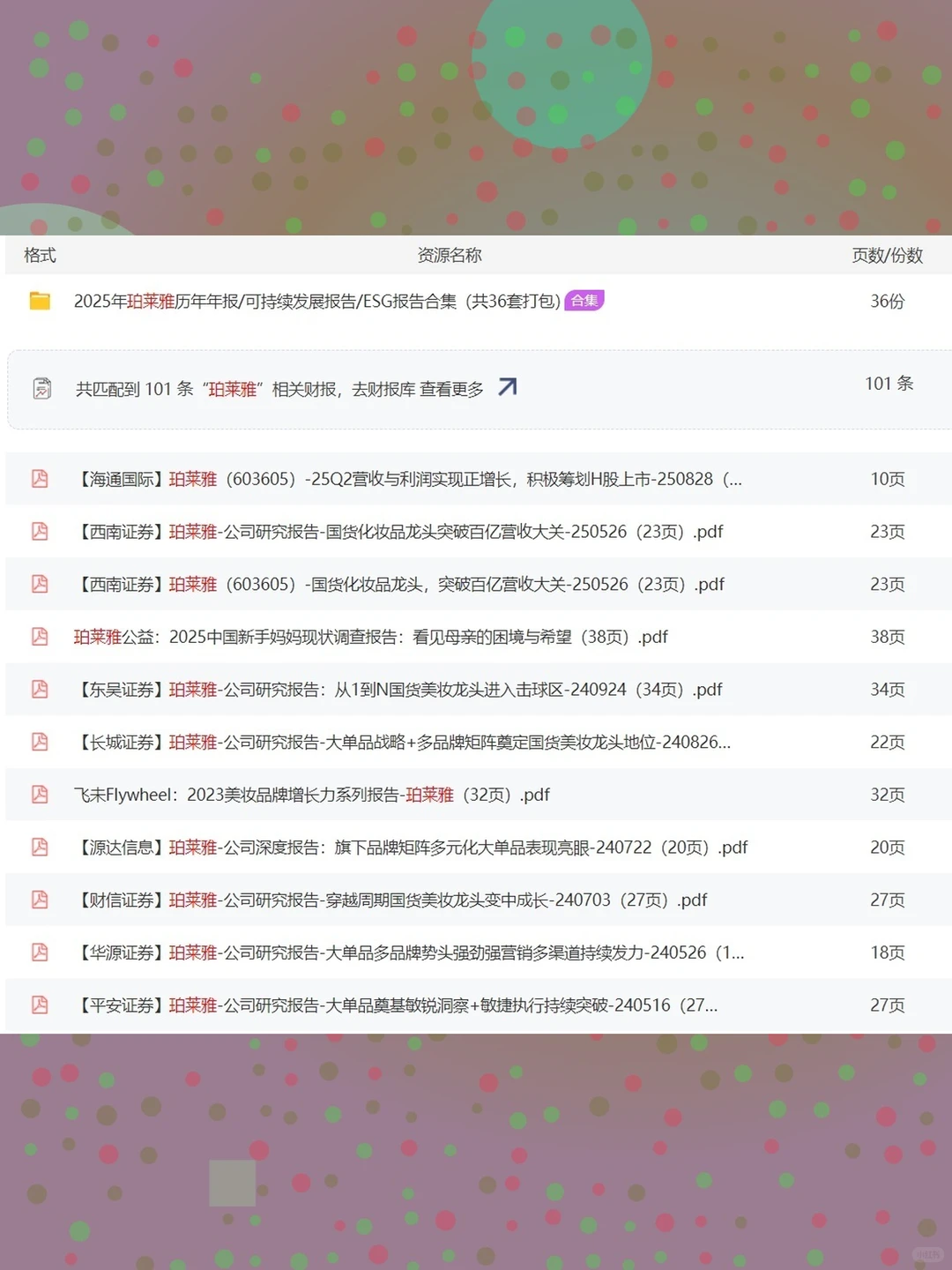This screenshot has width=952, height=1270.
Task: Open 西南证券 珀莱雅 (603605) 国货化妆品龙头 pdf
Action: [x=399, y=584]
